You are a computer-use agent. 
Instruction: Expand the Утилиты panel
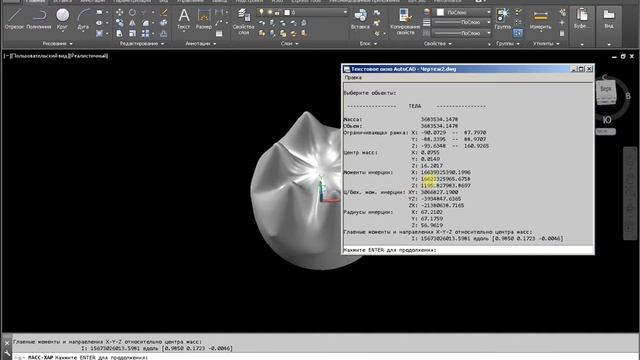point(546,43)
